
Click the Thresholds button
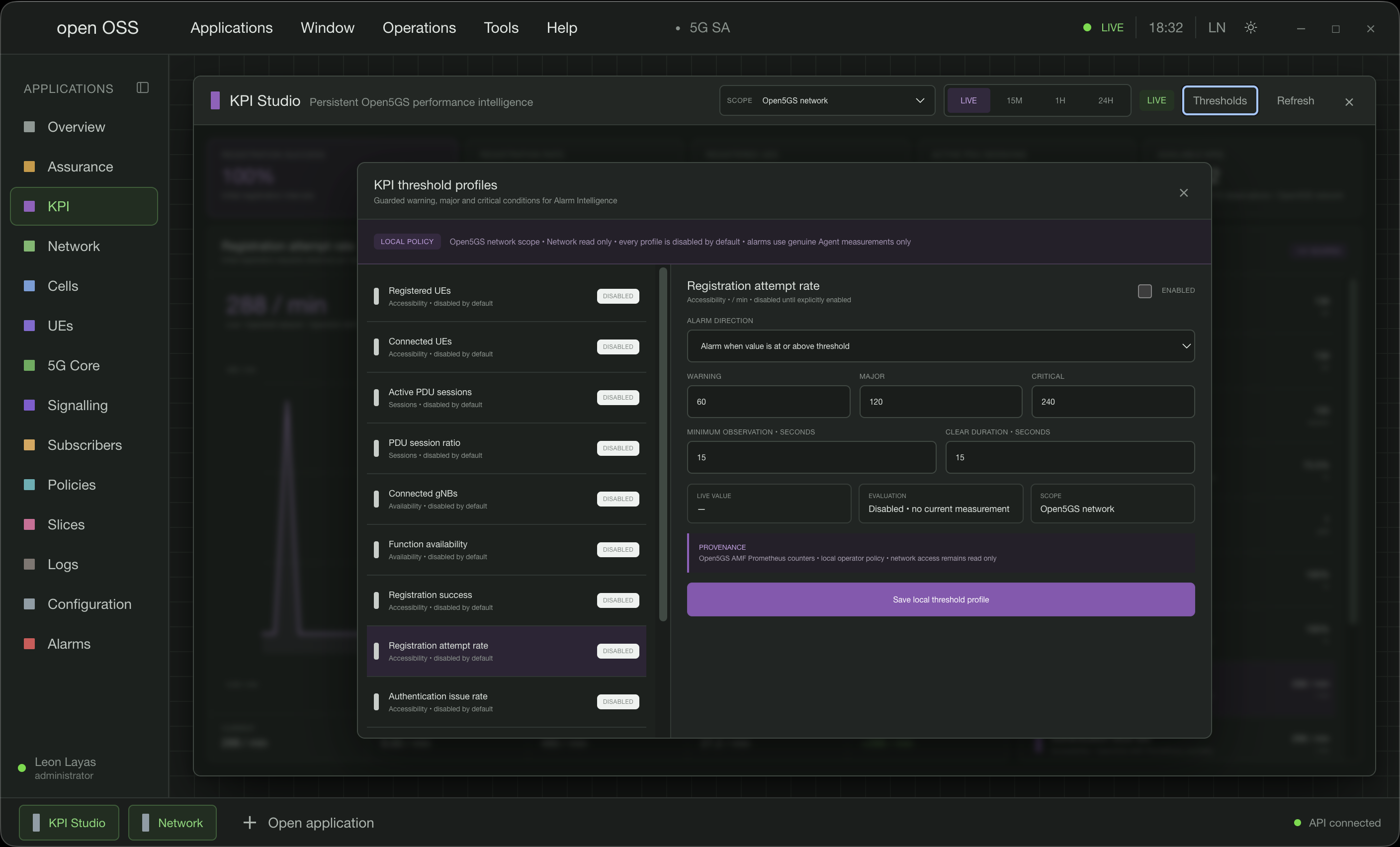click(x=1220, y=100)
